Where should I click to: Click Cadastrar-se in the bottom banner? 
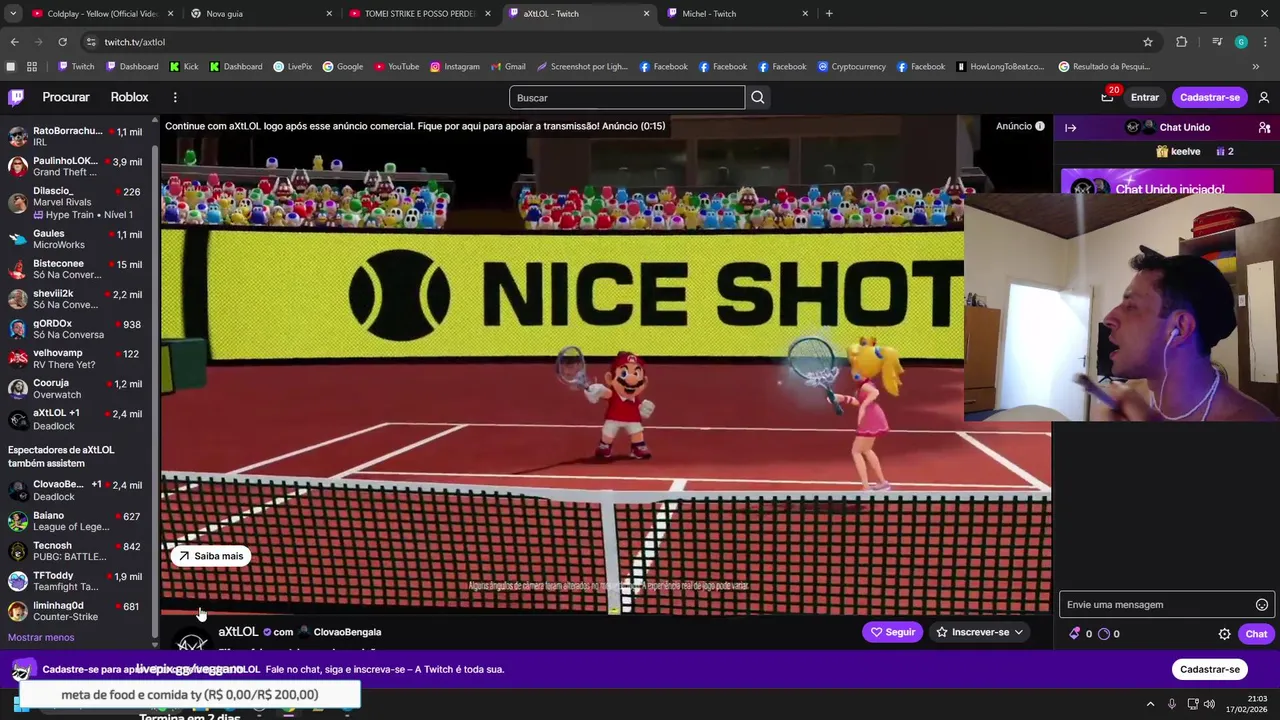click(x=1210, y=669)
